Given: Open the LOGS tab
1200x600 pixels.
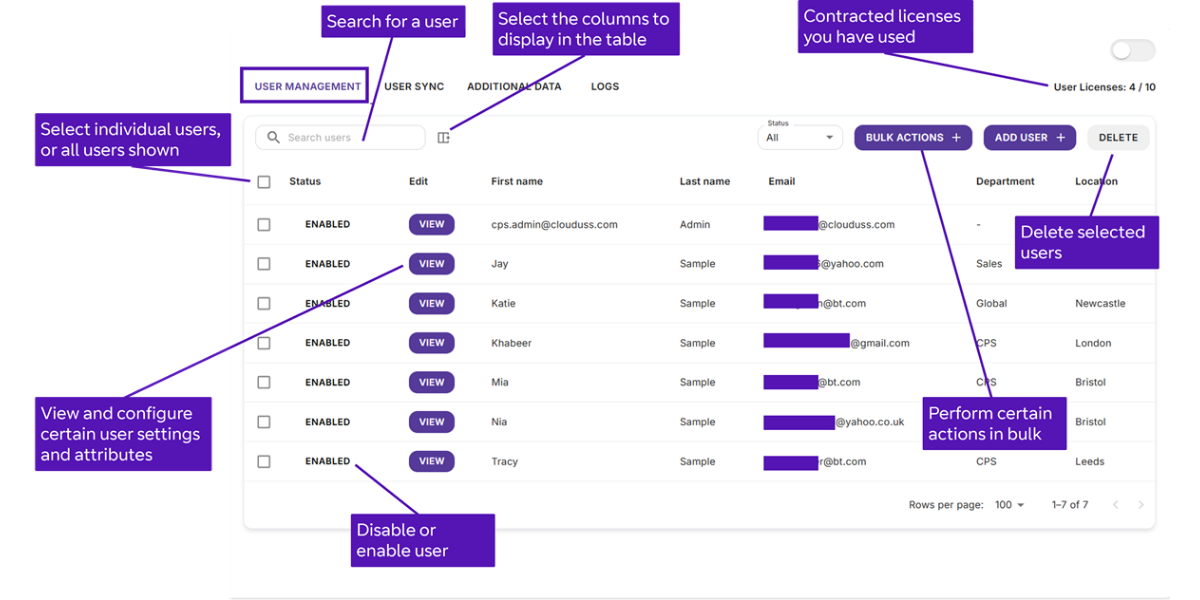Looking at the screenshot, I should 605,86.
